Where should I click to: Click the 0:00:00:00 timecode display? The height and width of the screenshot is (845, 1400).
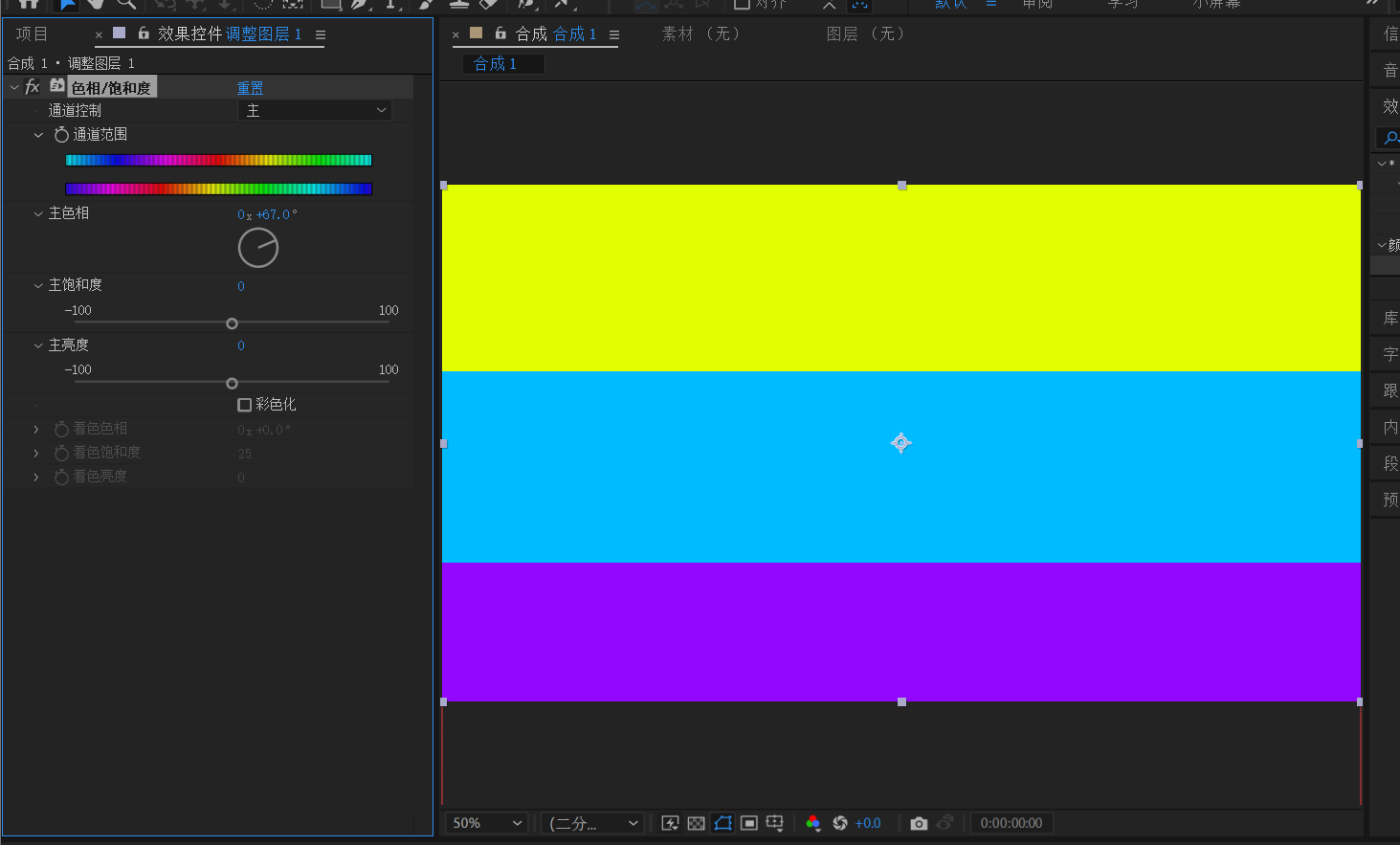(1011, 823)
